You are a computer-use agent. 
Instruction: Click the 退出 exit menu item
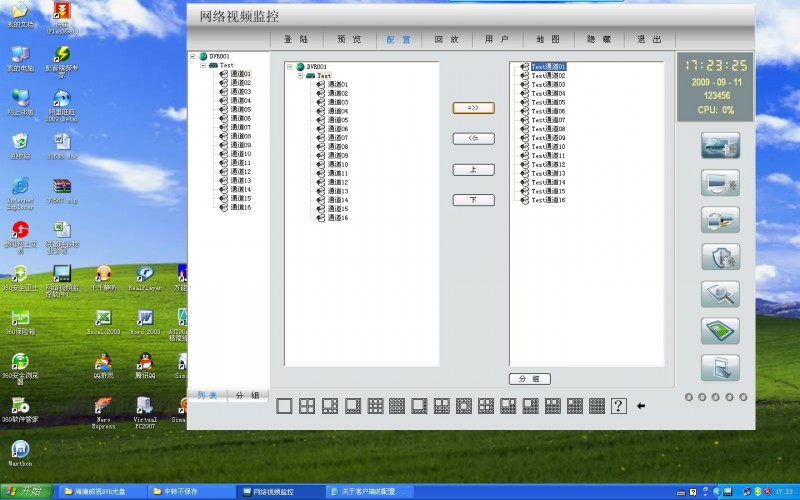(649, 39)
